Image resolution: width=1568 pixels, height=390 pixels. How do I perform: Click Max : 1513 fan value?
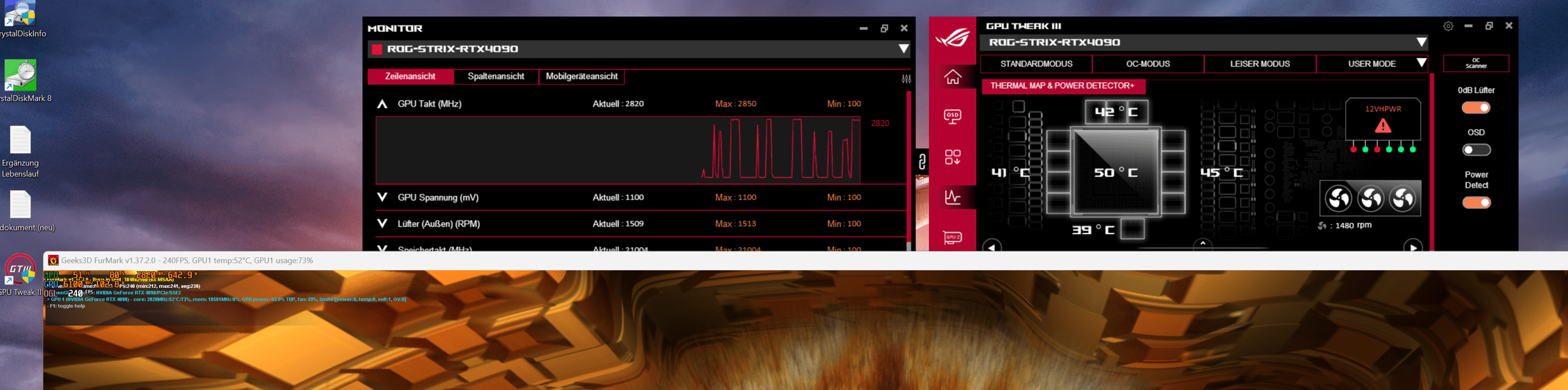735,224
